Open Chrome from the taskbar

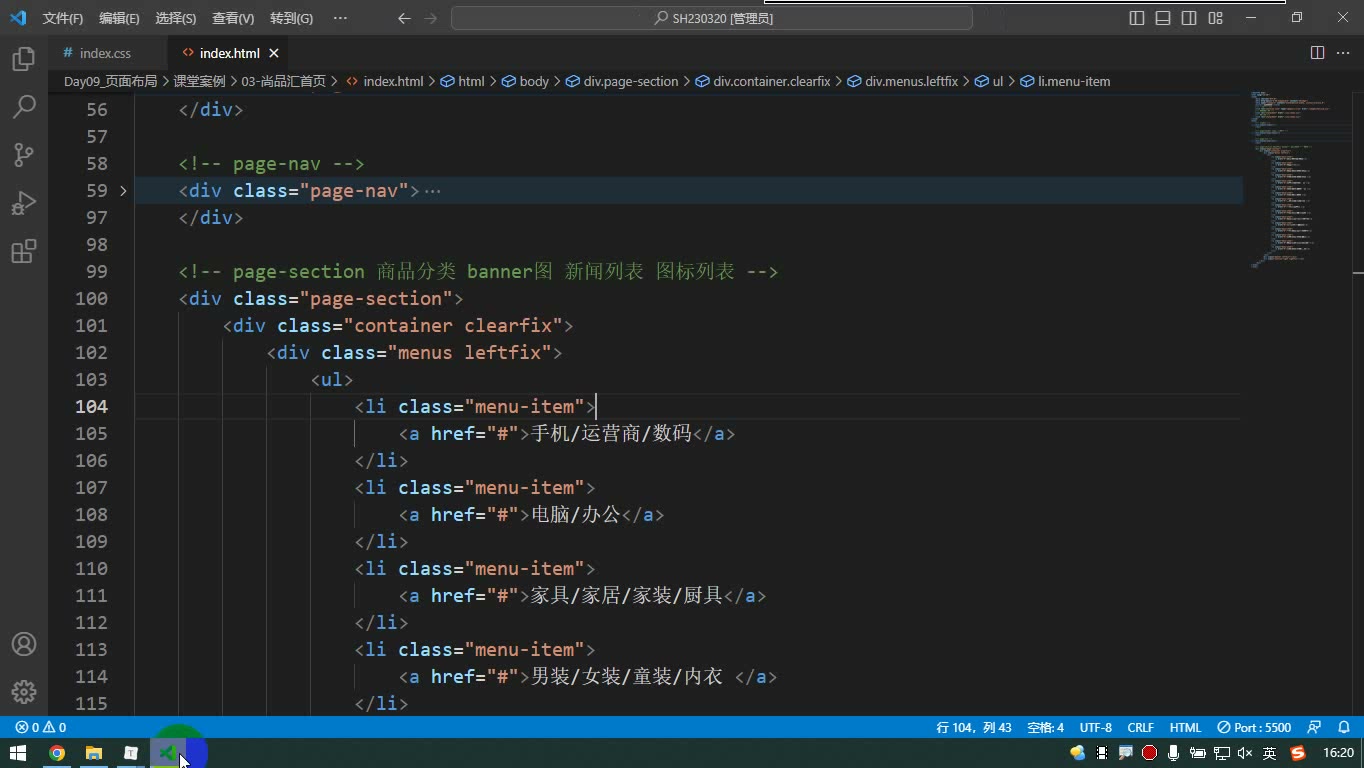(x=57, y=753)
